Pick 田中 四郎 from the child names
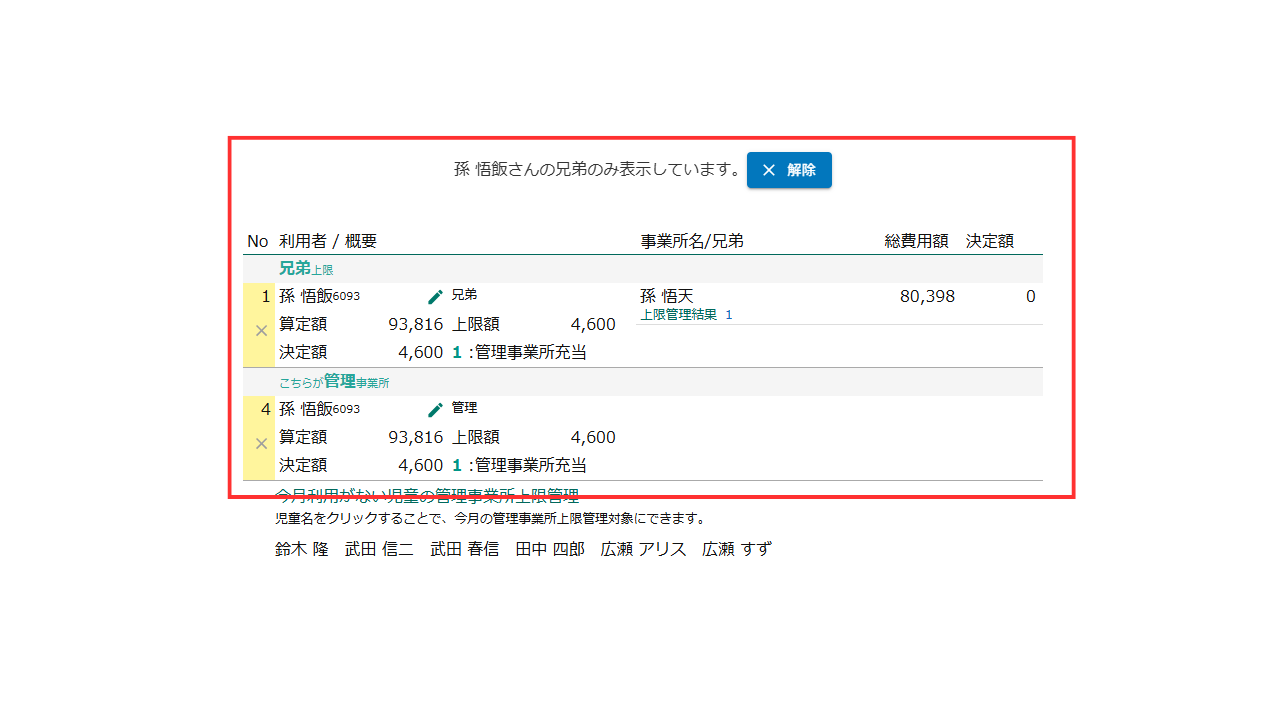This screenshot has height=720, width=1280. tap(549, 549)
